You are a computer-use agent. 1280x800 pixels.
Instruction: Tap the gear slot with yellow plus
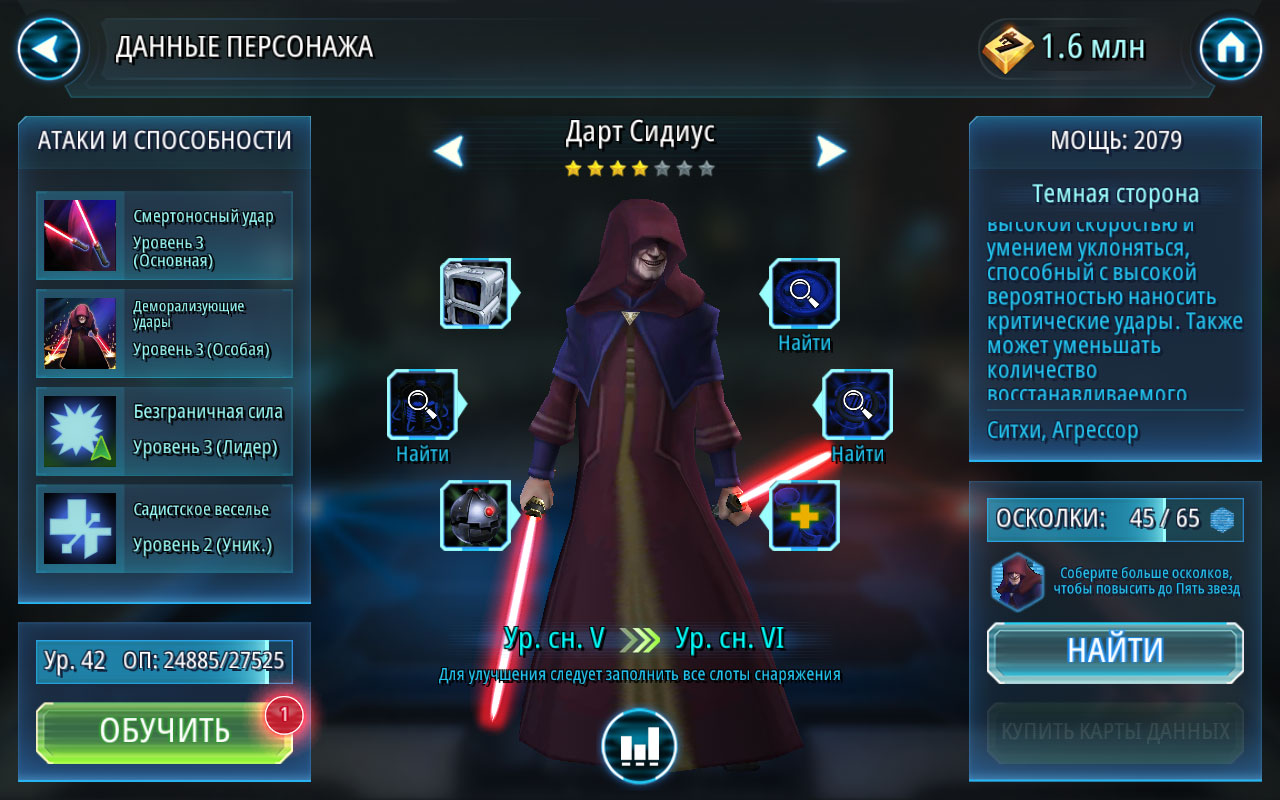tap(804, 515)
